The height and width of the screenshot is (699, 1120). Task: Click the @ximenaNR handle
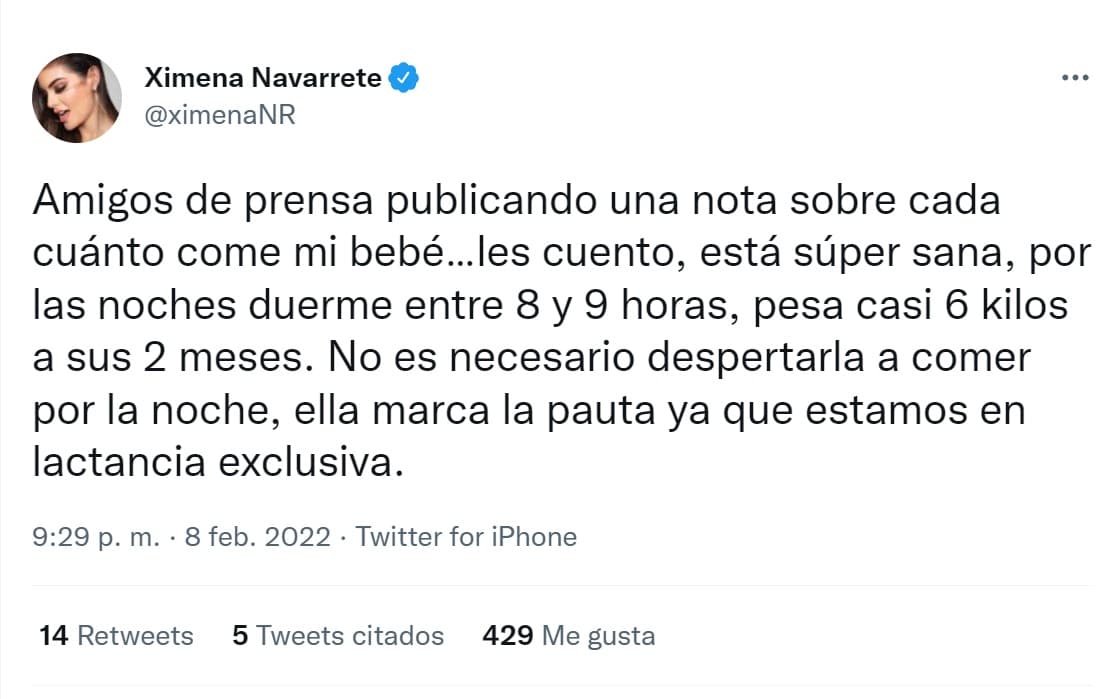click(221, 114)
